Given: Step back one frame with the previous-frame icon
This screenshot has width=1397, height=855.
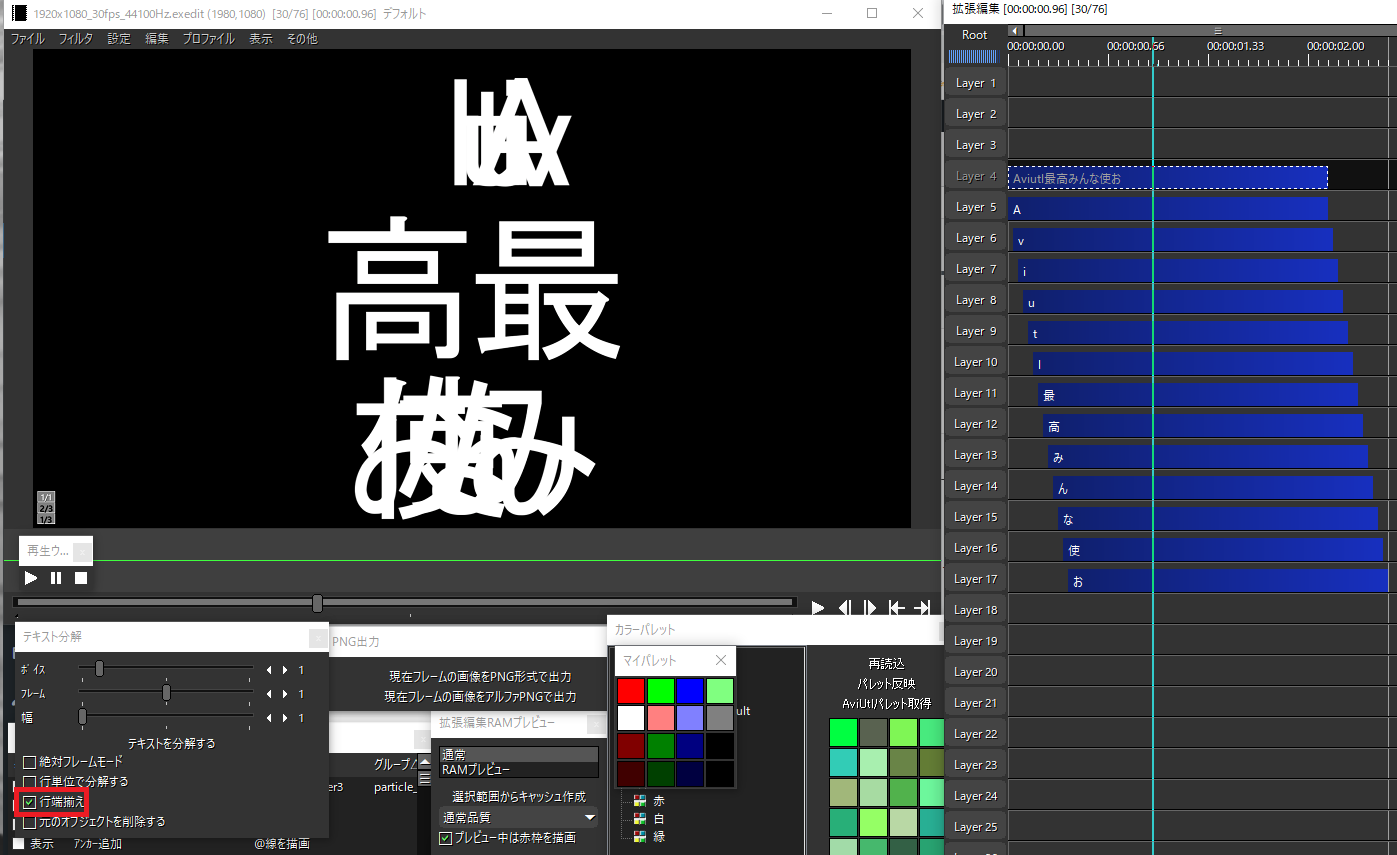Looking at the screenshot, I should point(843,607).
